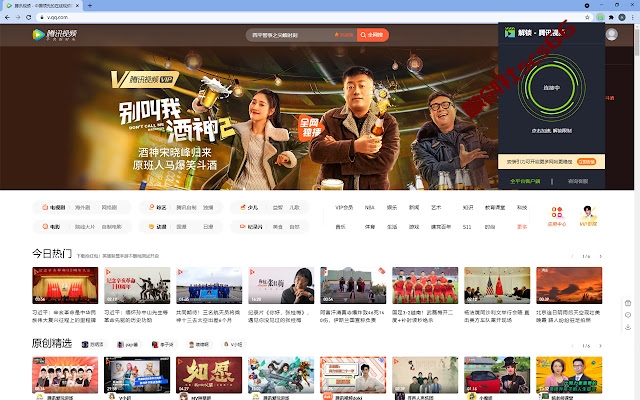The height and width of the screenshot is (400, 640).
Task: Click the green link at popup bottom left
Action: tap(525, 181)
